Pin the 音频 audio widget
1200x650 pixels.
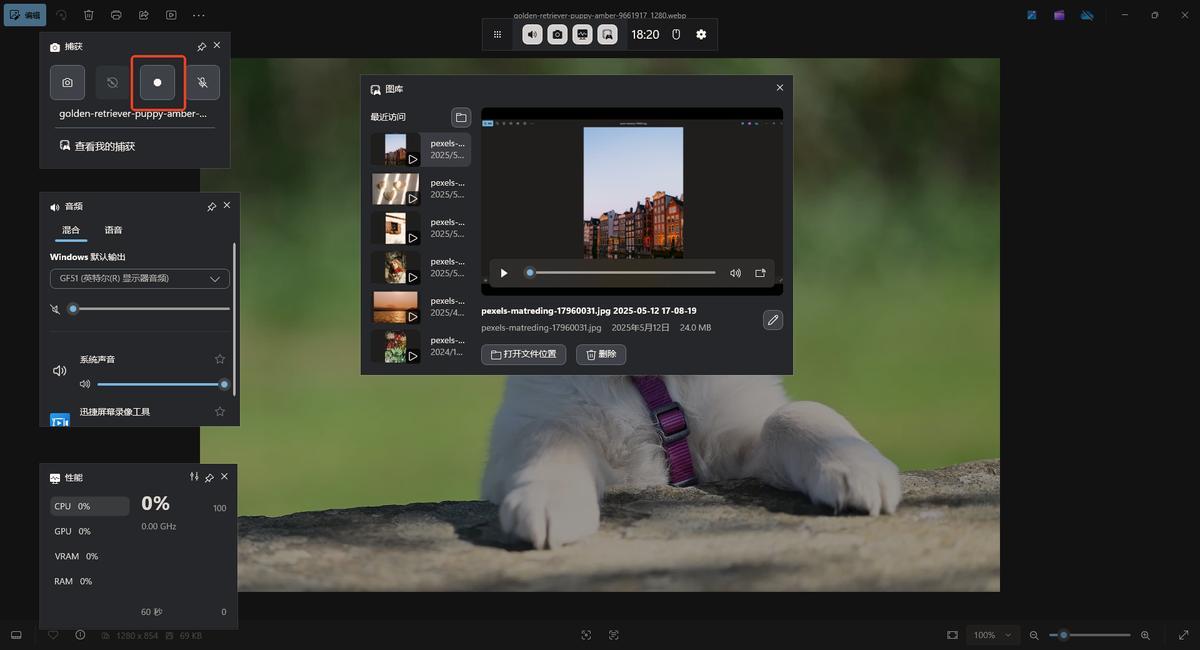pyautogui.click(x=211, y=206)
